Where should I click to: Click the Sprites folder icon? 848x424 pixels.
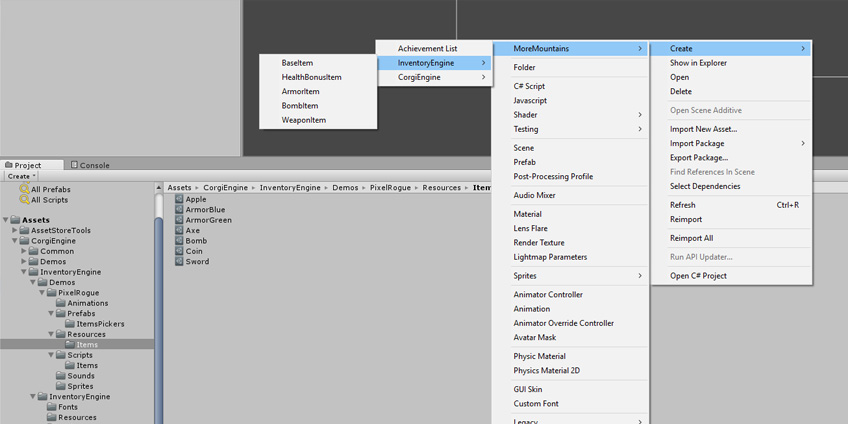point(61,386)
